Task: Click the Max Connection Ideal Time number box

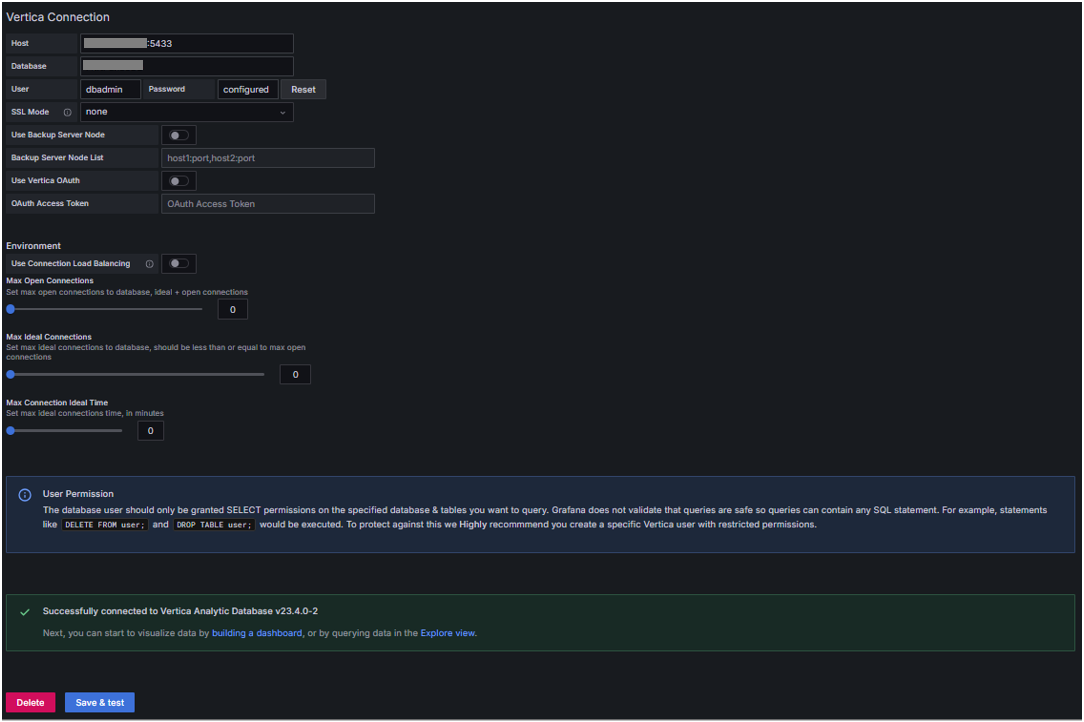Action: [x=150, y=430]
